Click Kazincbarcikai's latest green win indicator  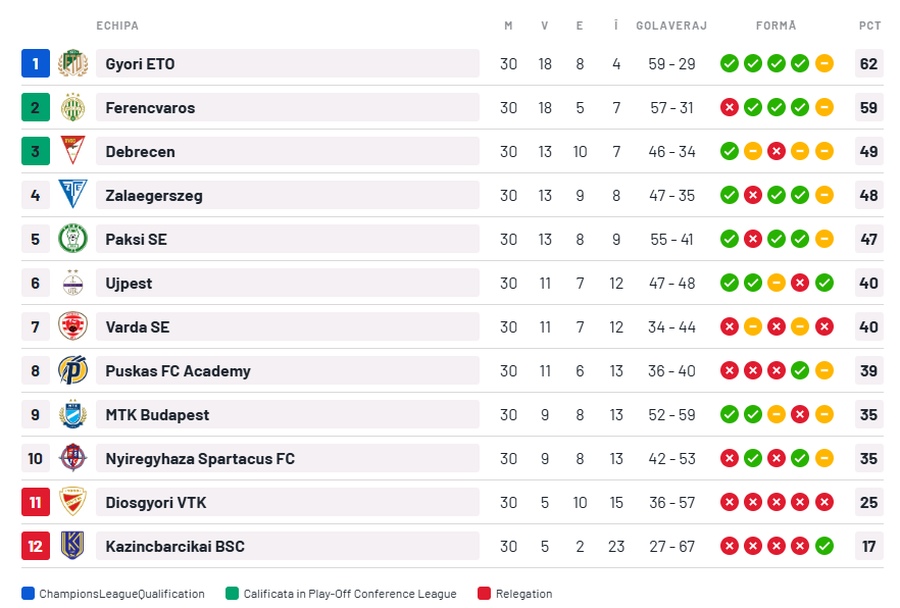click(x=824, y=546)
